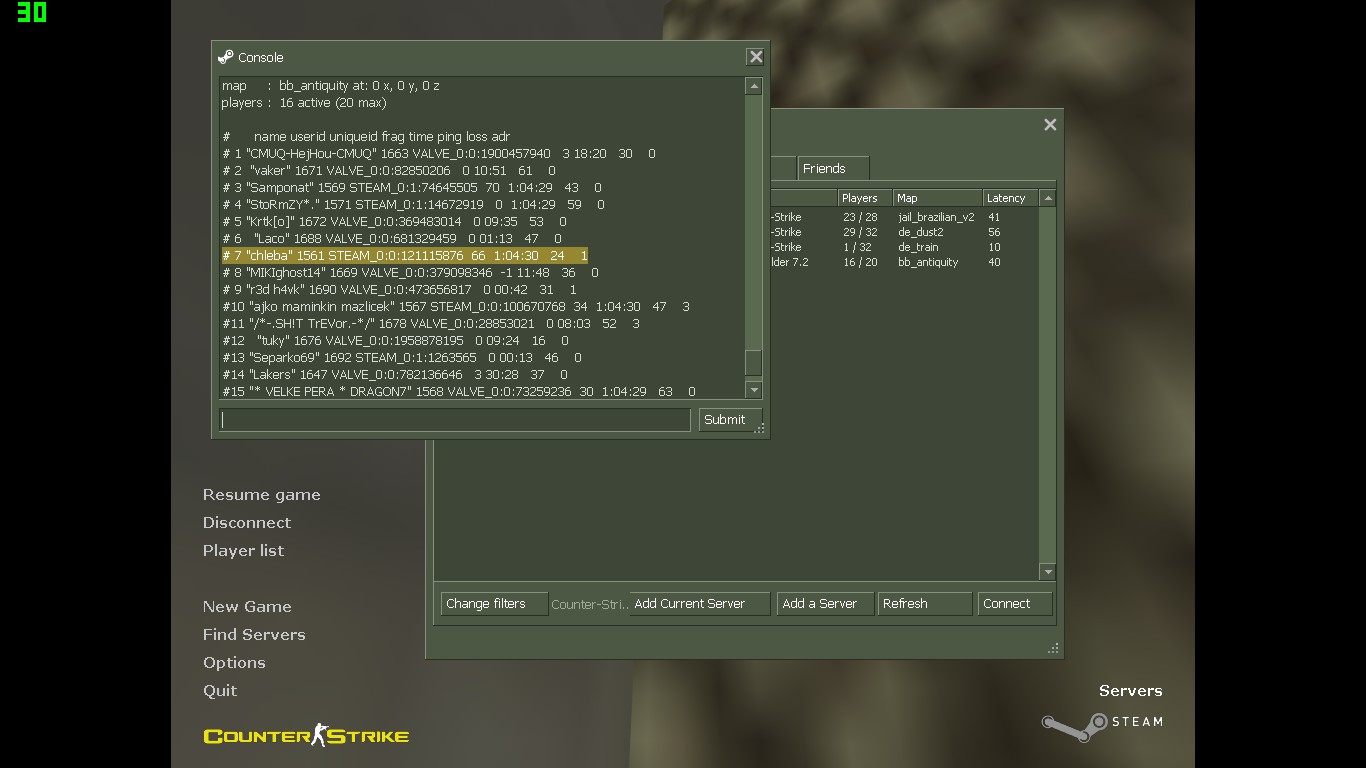This screenshot has height=768, width=1366.
Task: Click the console scrollbar thumb
Action: (x=754, y=362)
